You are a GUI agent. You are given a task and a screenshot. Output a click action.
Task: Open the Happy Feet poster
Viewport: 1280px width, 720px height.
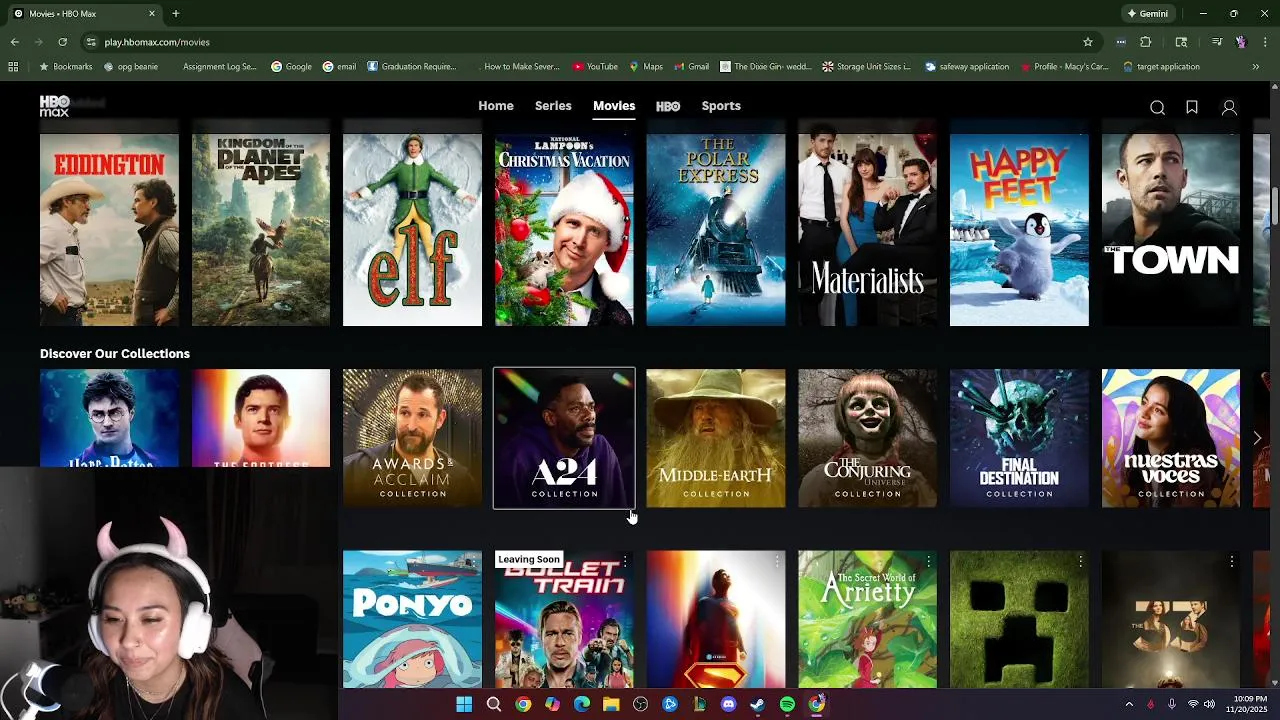point(1019,230)
